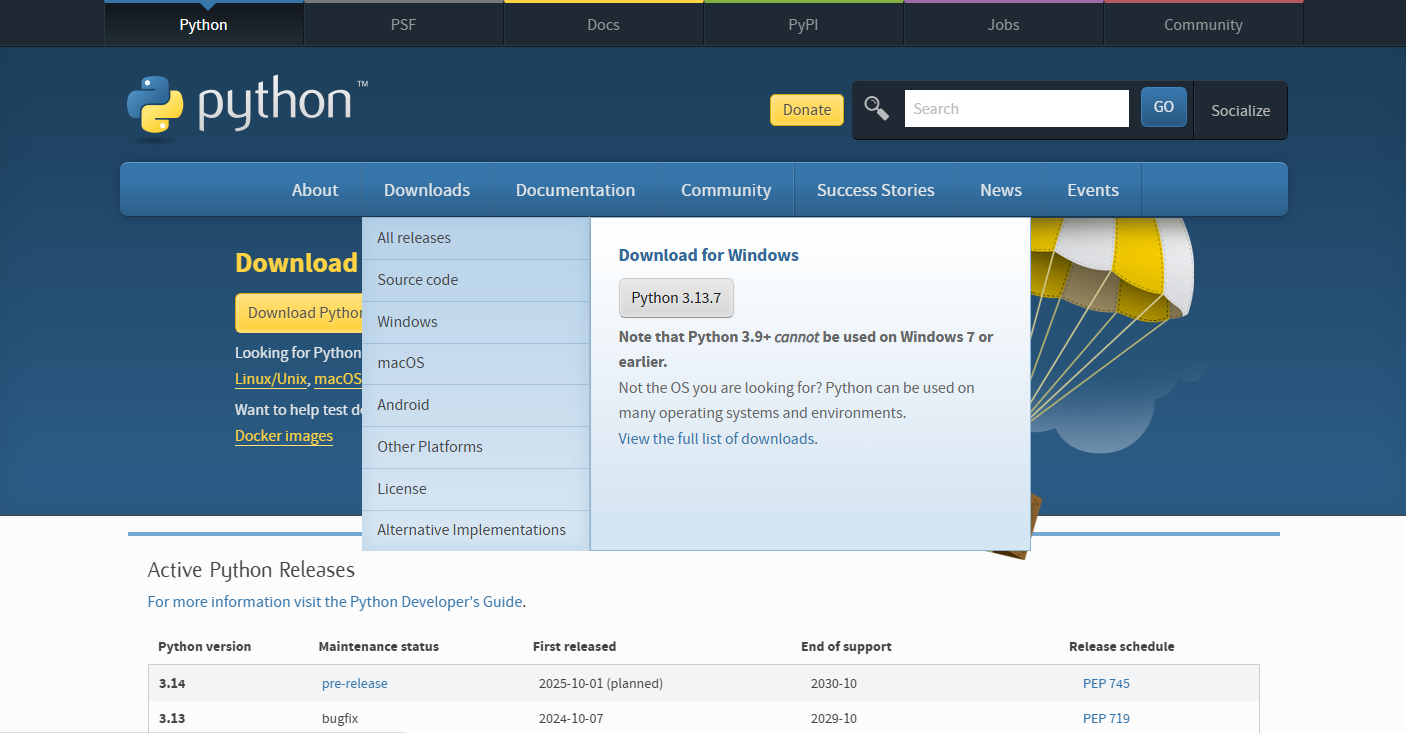
Task: Open the PEP 719 link
Action: click(x=1106, y=718)
